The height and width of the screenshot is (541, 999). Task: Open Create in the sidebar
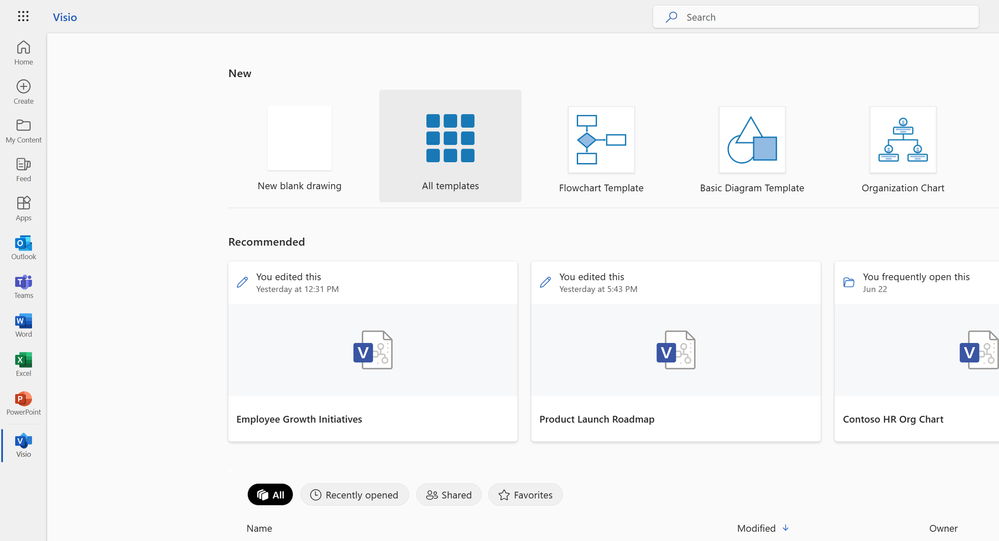coord(24,92)
